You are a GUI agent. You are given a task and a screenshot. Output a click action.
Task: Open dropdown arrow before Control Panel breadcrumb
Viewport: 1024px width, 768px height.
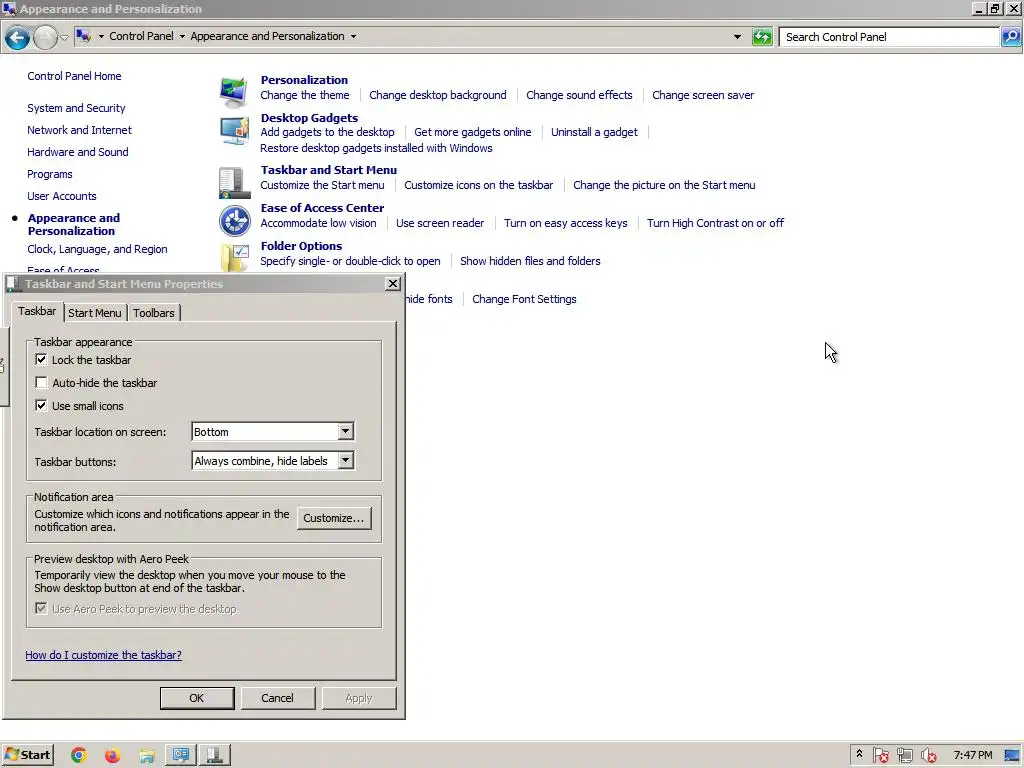coord(101,37)
